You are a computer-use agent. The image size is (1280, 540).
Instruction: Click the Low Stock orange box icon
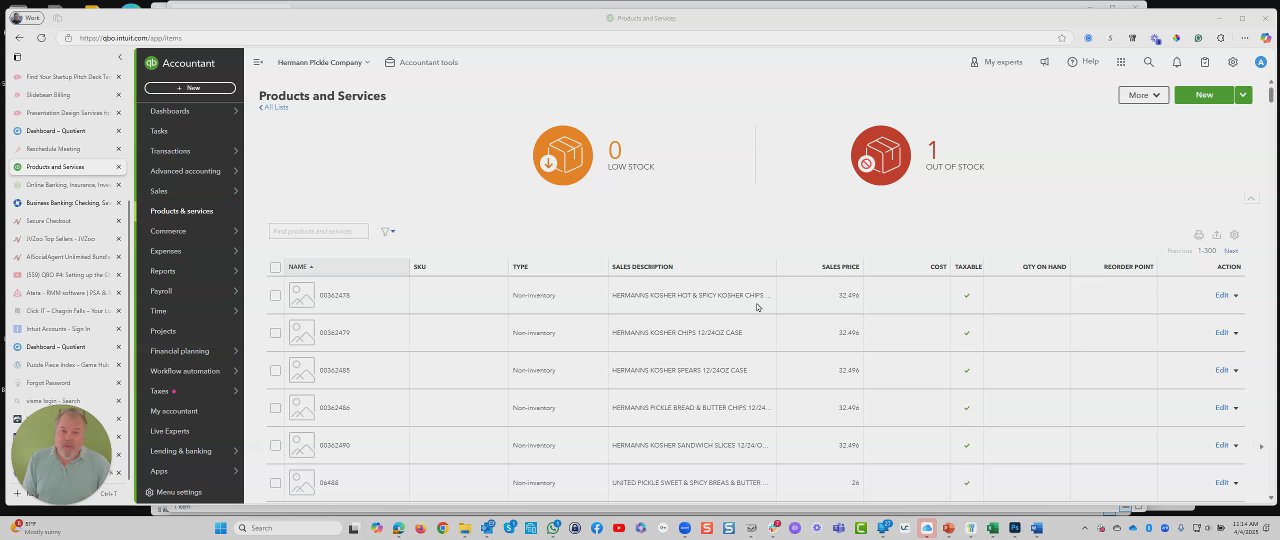[563, 155]
